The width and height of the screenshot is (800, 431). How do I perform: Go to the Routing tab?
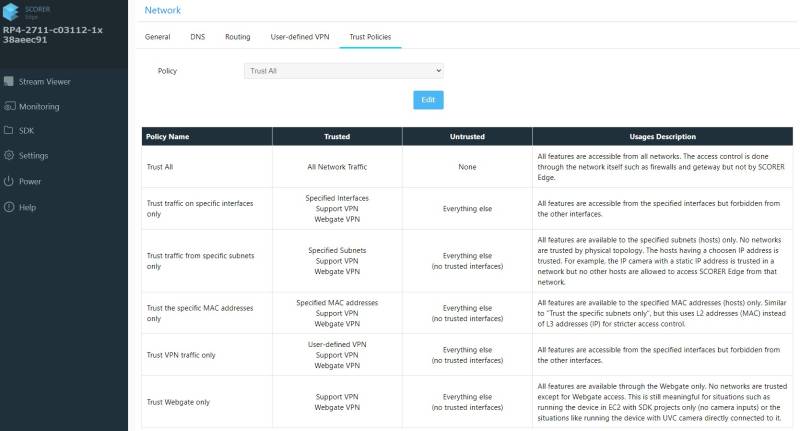(237, 37)
